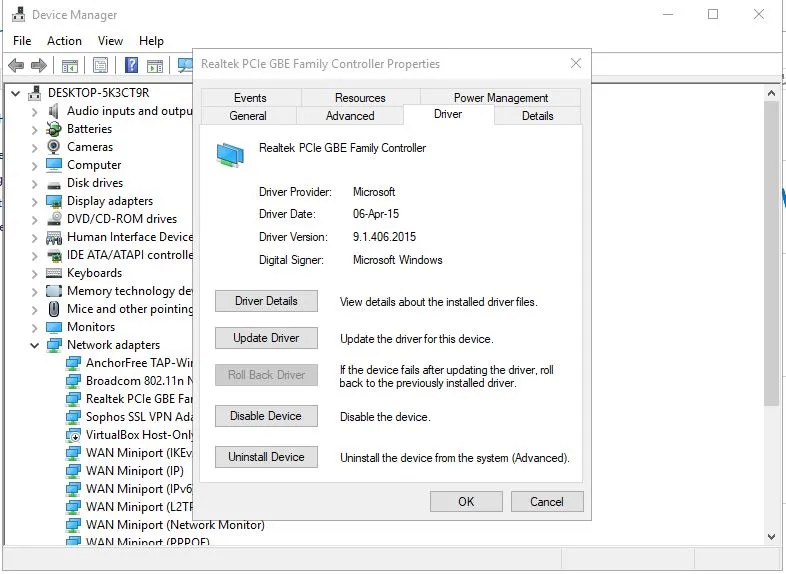
Task: Switch to the Advanced tab
Action: pos(350,116)
